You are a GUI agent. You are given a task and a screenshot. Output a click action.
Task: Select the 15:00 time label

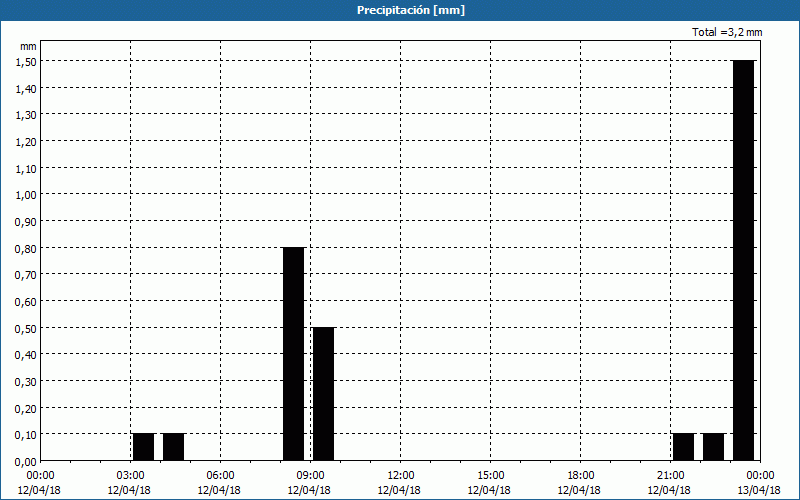point(491,476)
